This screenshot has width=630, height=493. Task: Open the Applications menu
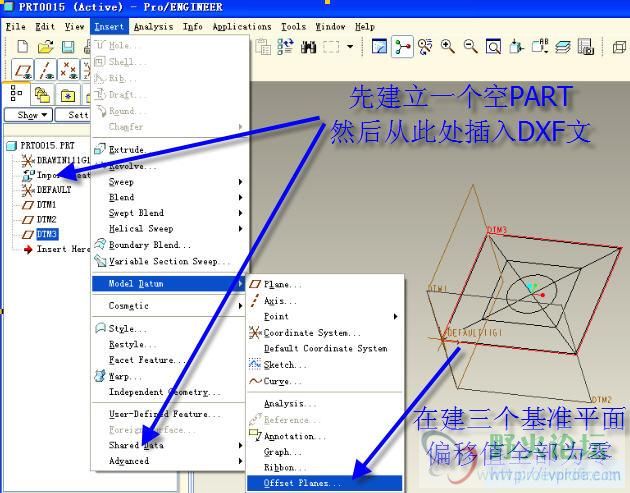[242, 27]
